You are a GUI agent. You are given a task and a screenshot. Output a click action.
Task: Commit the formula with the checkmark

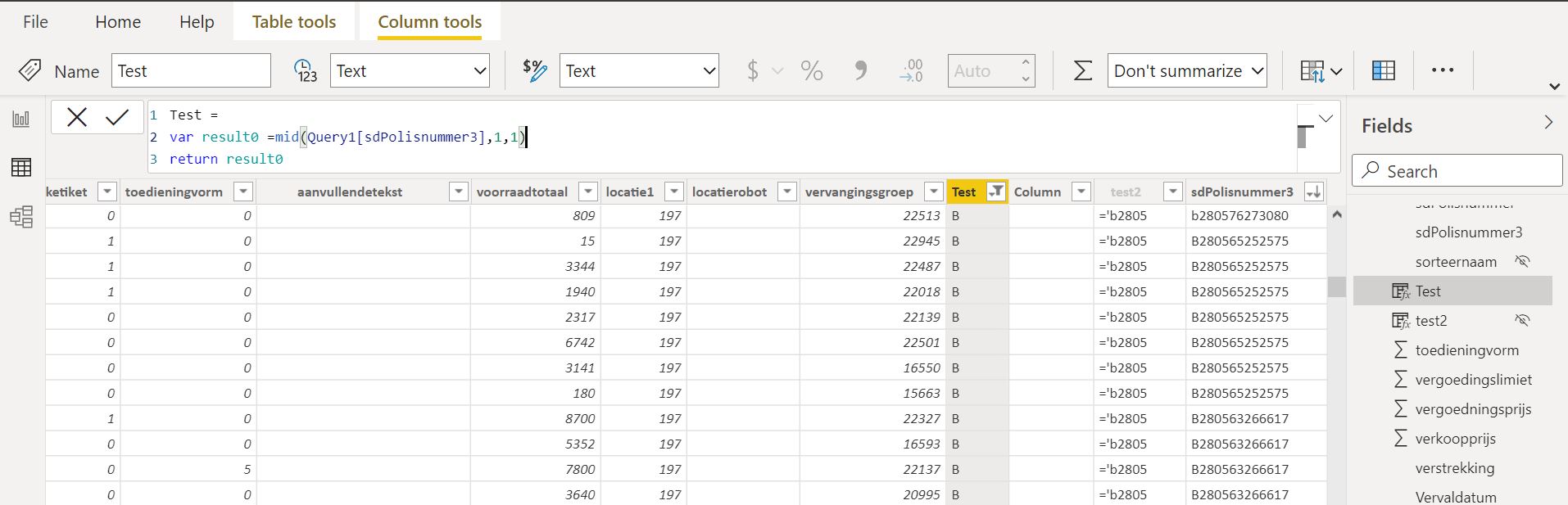117,117
